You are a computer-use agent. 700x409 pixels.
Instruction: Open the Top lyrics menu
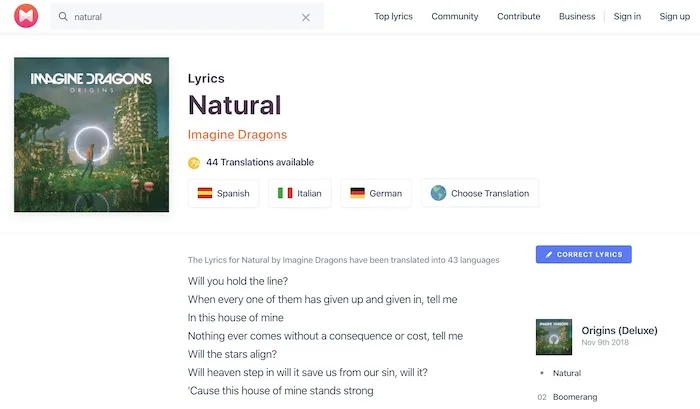click(x=393, y=17)
